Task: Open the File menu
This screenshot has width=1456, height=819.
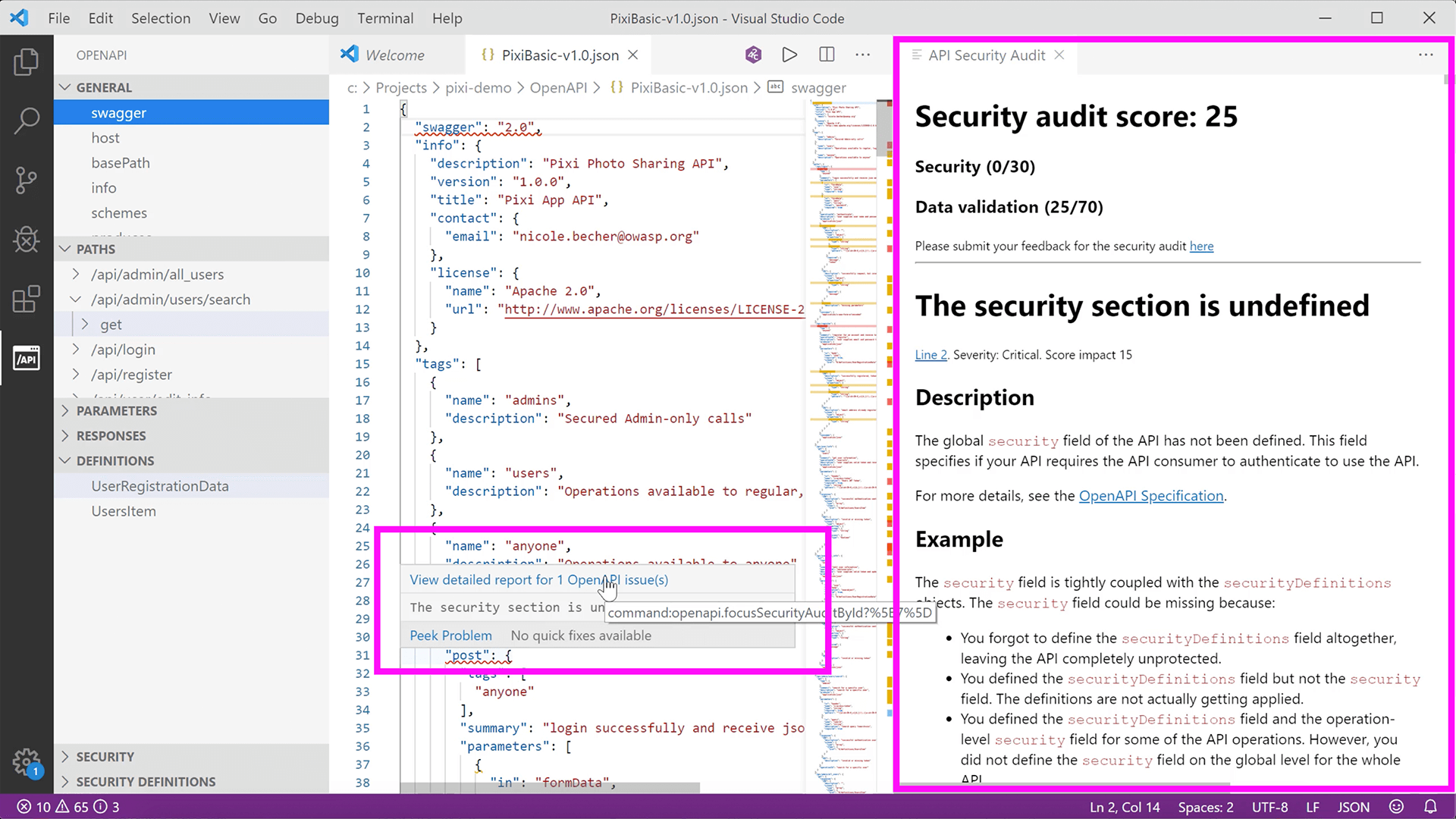Action: point(58,18)
